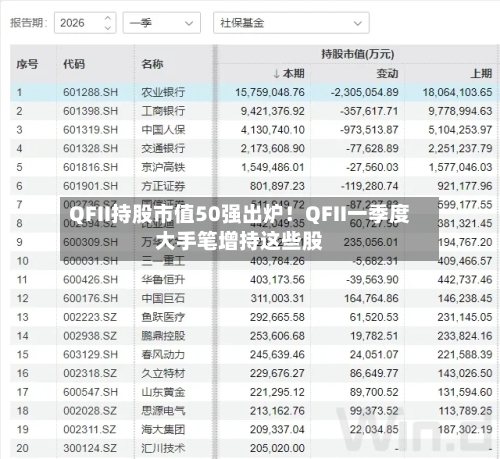The image size is (500, 459).
Task: Click change value 24,051.07
Action: tap(374, 354)
